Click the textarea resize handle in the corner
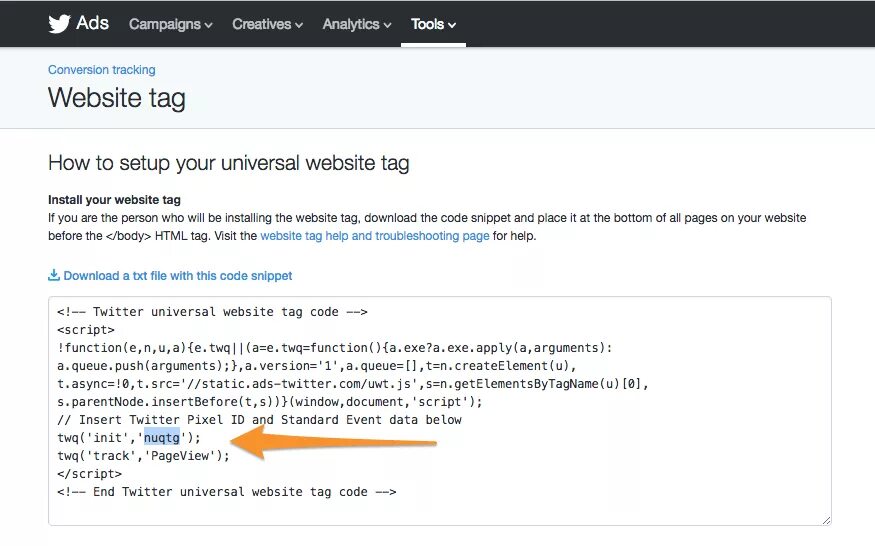 pyautogui.click(x=826, y=520)
